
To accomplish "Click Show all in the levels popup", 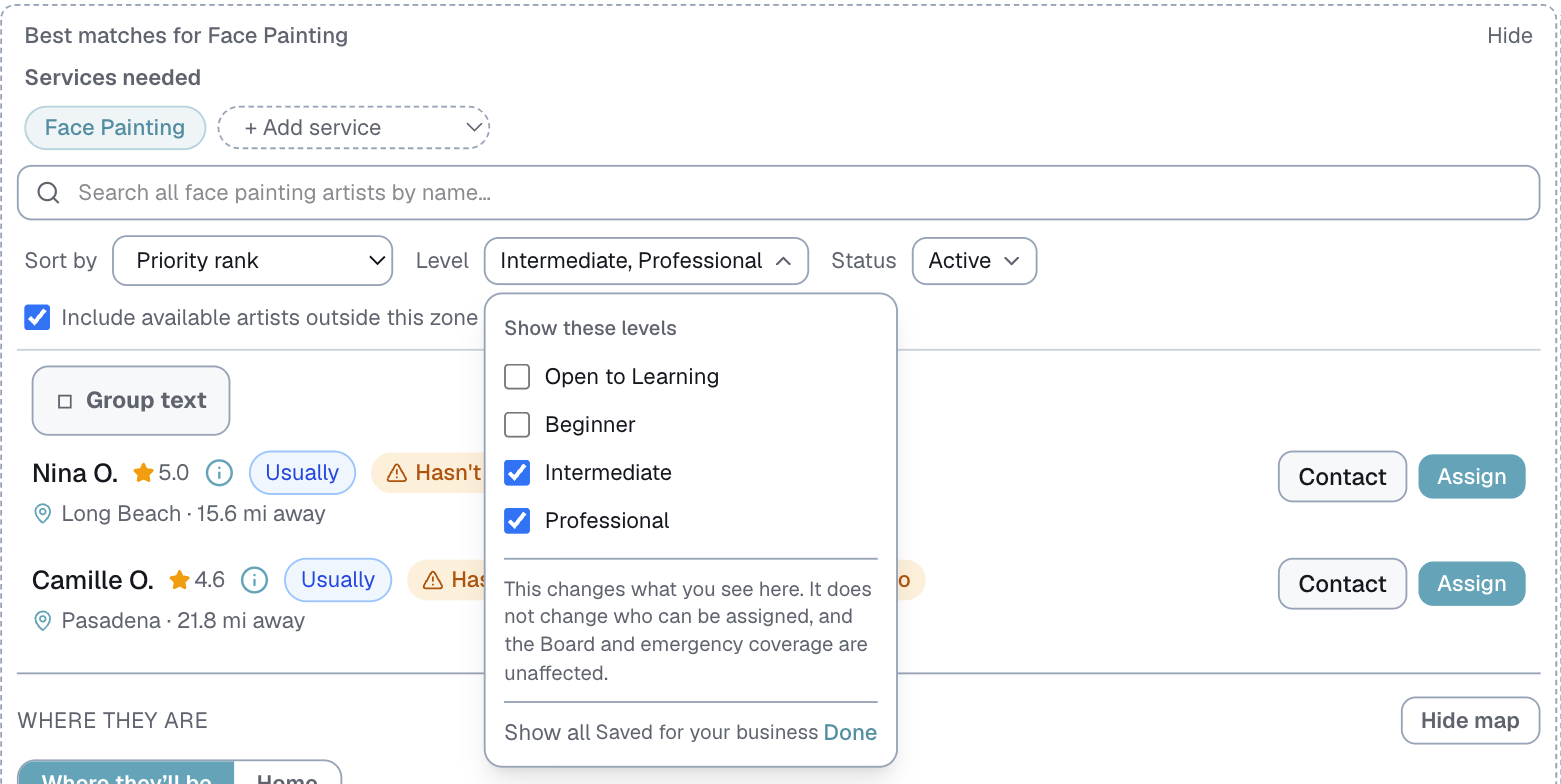I will [547, 733].
